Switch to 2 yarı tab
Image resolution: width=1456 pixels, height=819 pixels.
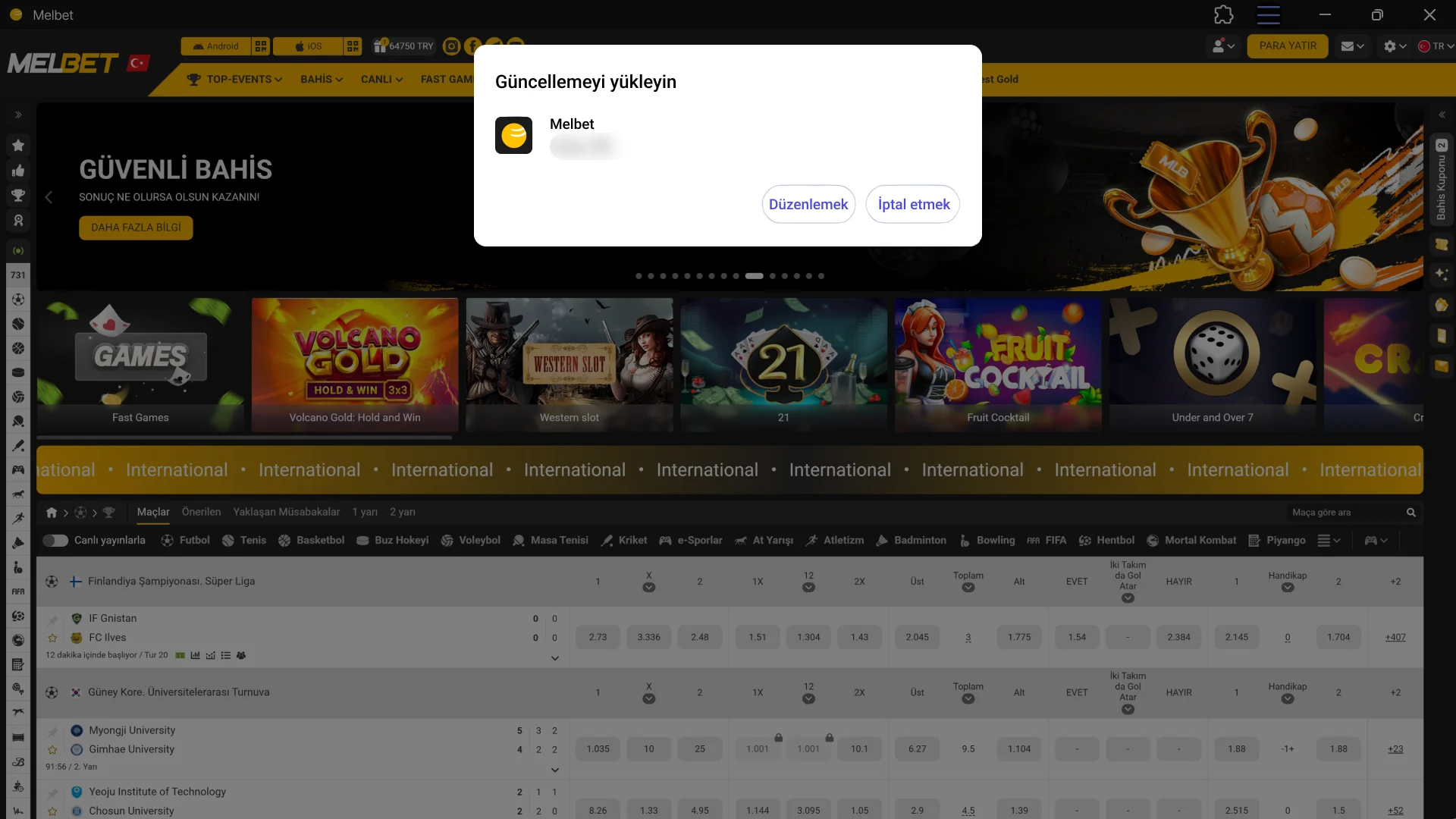point(403,513)
